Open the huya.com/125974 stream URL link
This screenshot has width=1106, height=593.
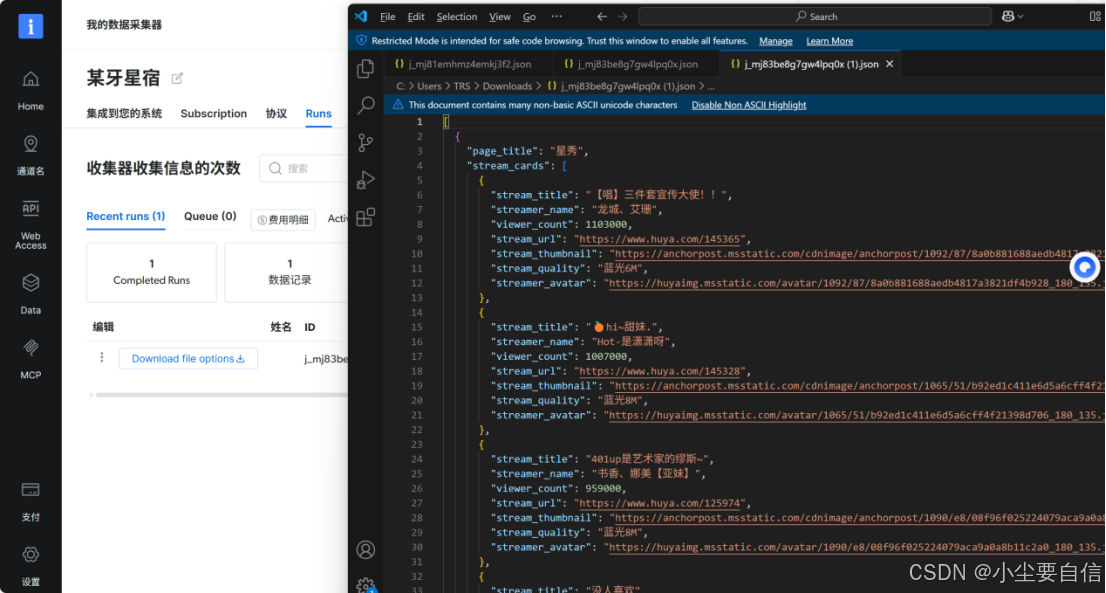coord(659,503)
